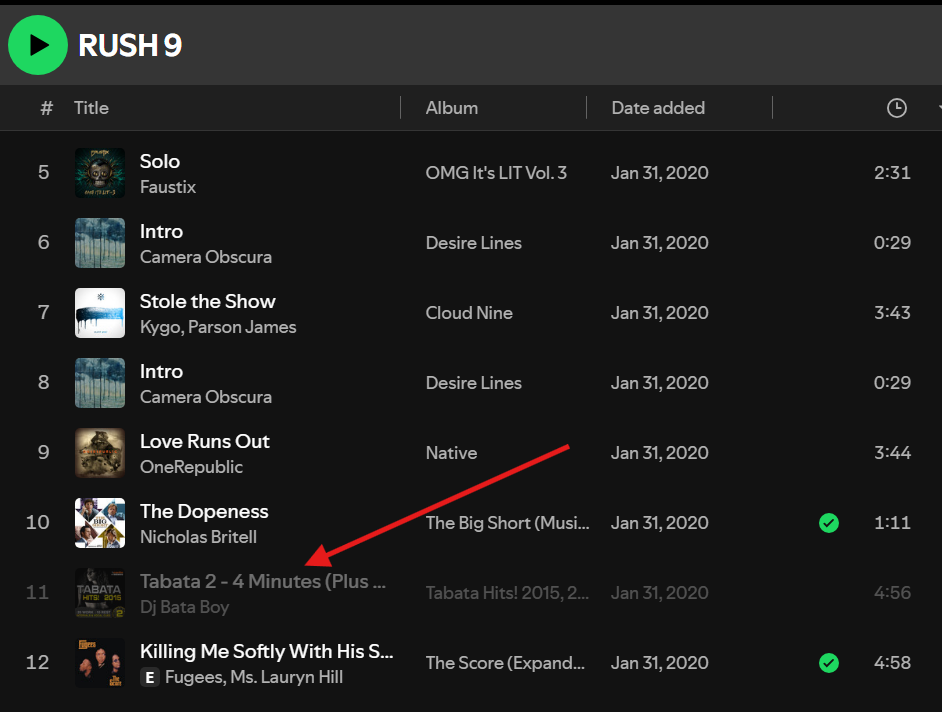Click Date added value for Love Runs Out
Image resolution: width=942 pixels, height=712 pixels.
pyautogui.click(x=660, y=453)
